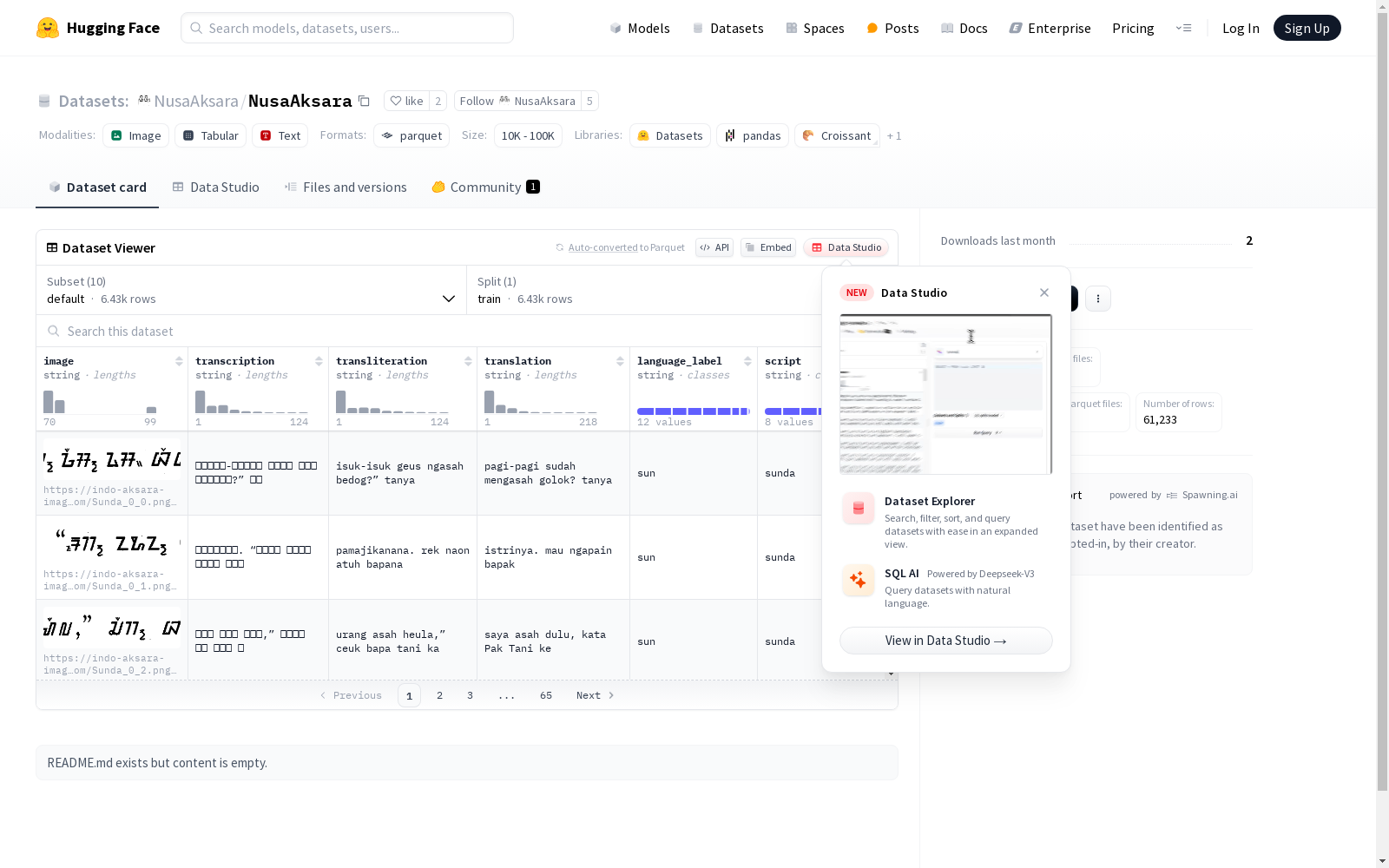Click the Dataset Explorer icon in the popup

(859, 509)
